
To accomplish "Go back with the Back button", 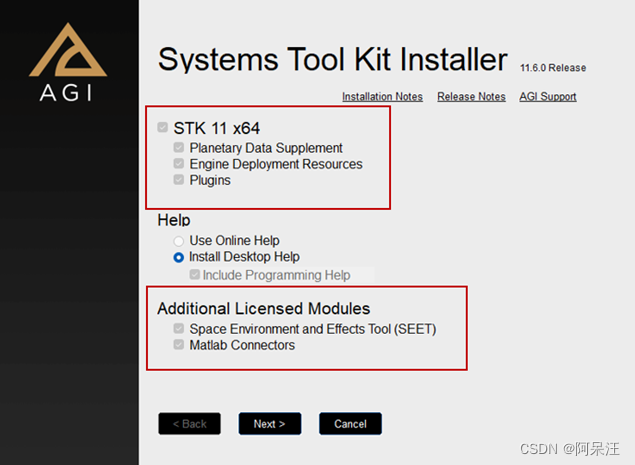I will pos(190,424).
